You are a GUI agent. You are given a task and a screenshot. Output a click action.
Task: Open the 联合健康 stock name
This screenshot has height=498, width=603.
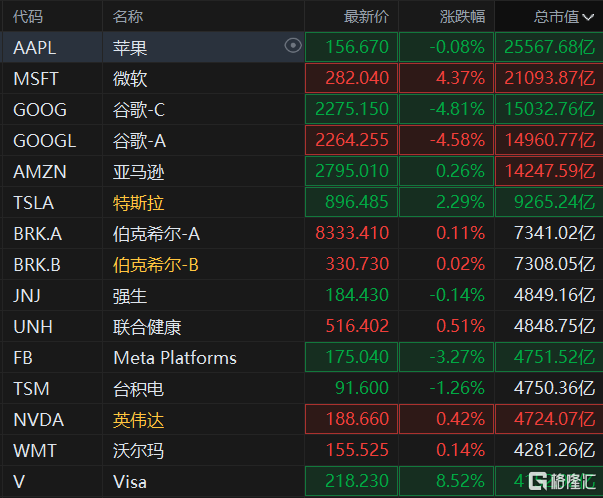point(147,327)
